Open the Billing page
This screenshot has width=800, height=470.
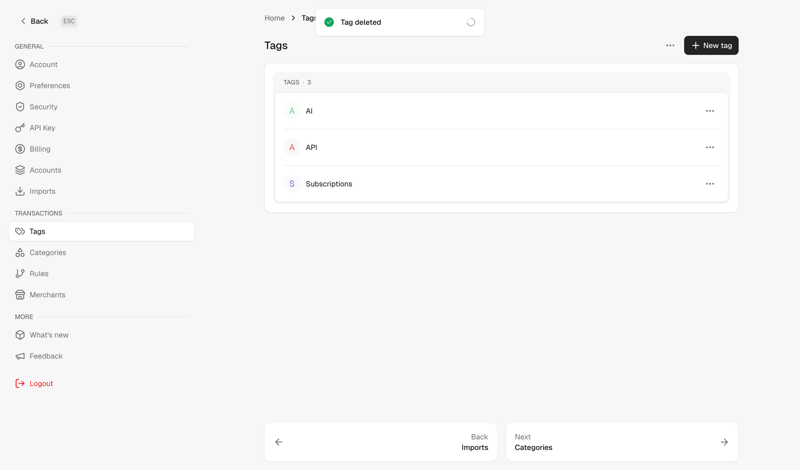click(102, 149)
